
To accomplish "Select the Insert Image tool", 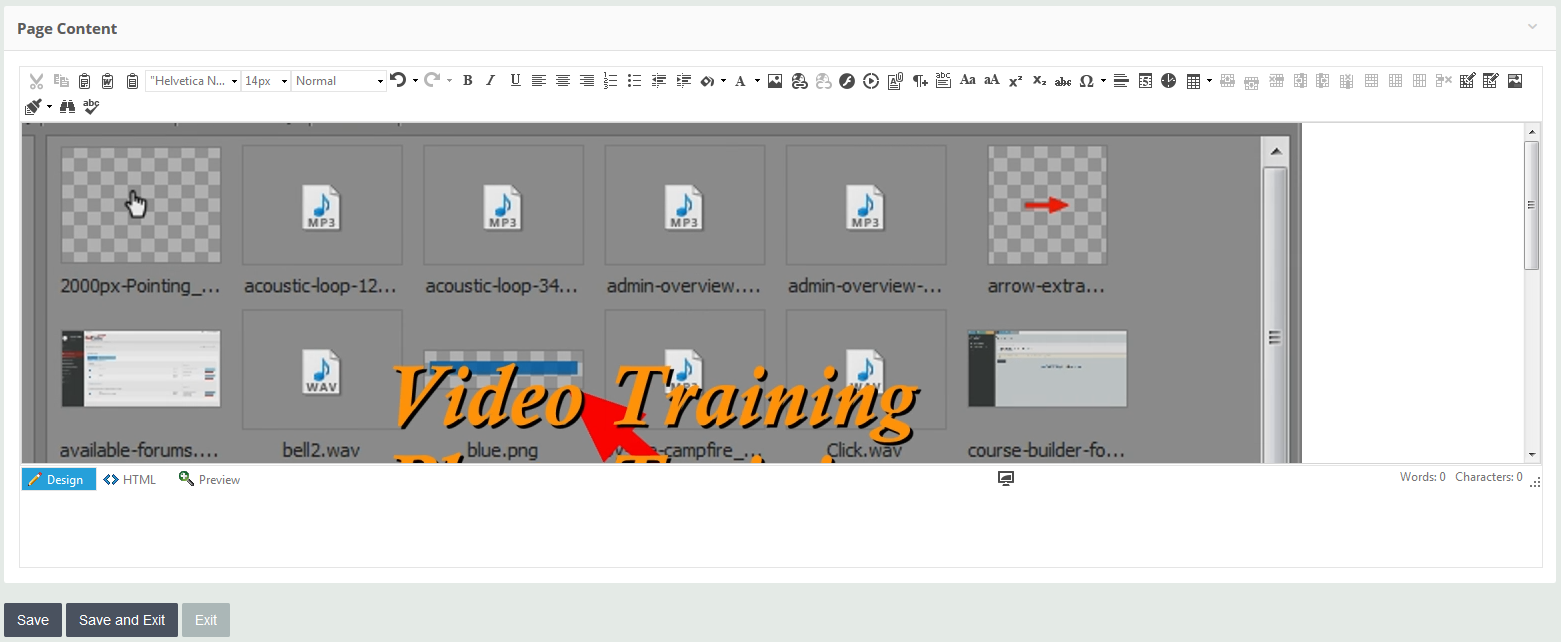I will click(773, 80).
